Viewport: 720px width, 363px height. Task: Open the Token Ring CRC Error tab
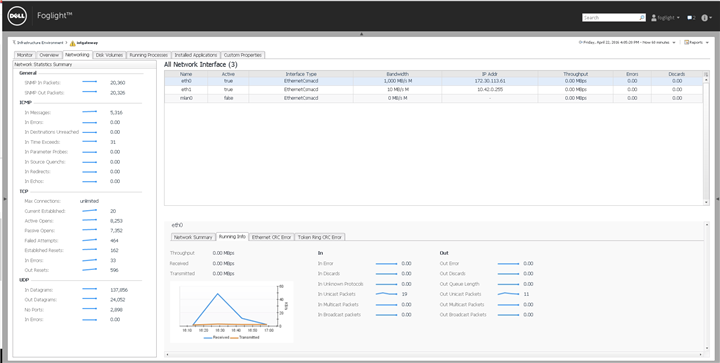click(320, 237)
